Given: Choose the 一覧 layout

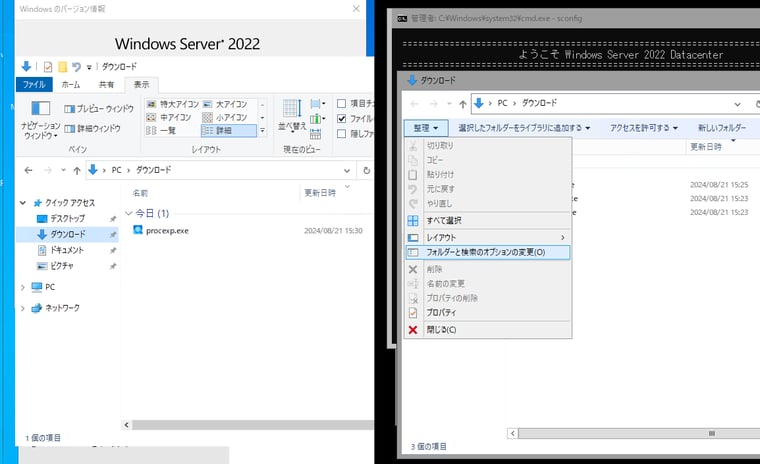Looking at the screenshot, I should 161,130.
